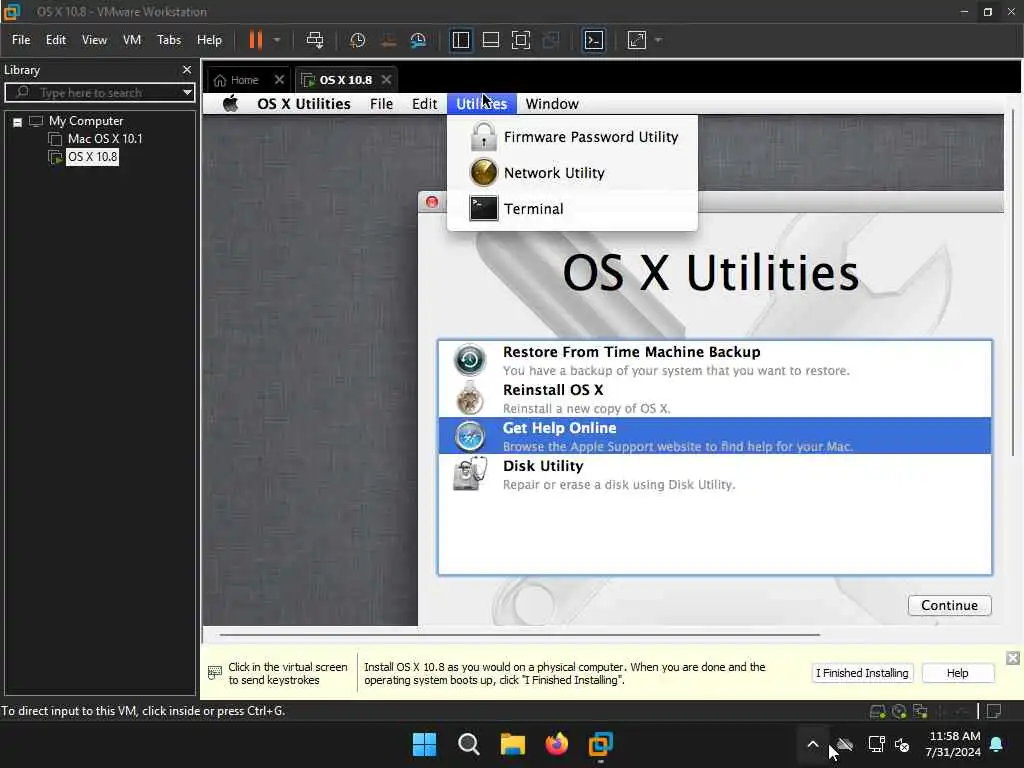Take a snapshot of the VM

click(357, 40)
